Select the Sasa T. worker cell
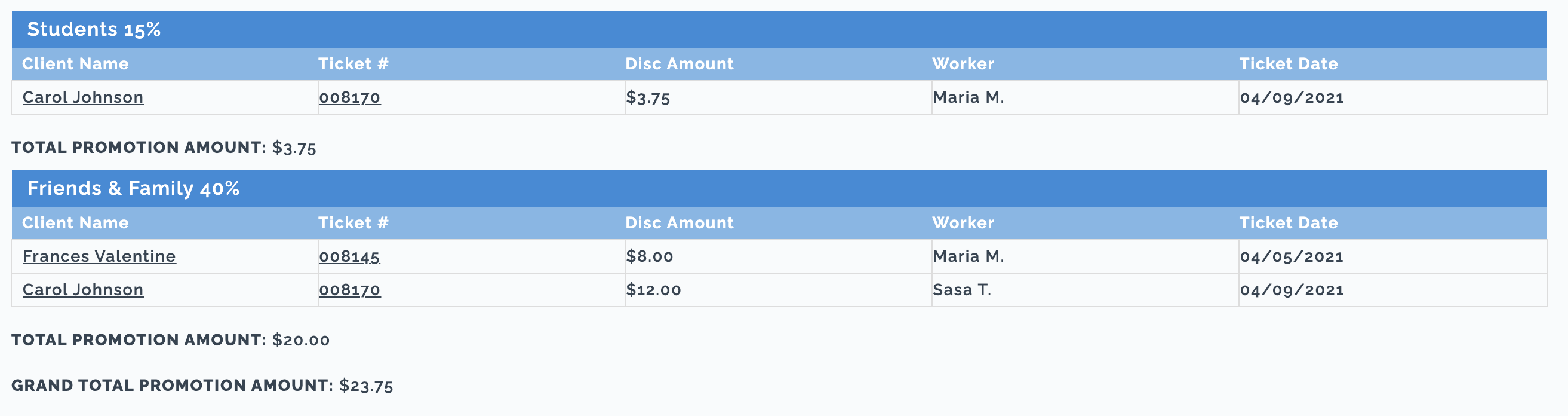 1086,290
